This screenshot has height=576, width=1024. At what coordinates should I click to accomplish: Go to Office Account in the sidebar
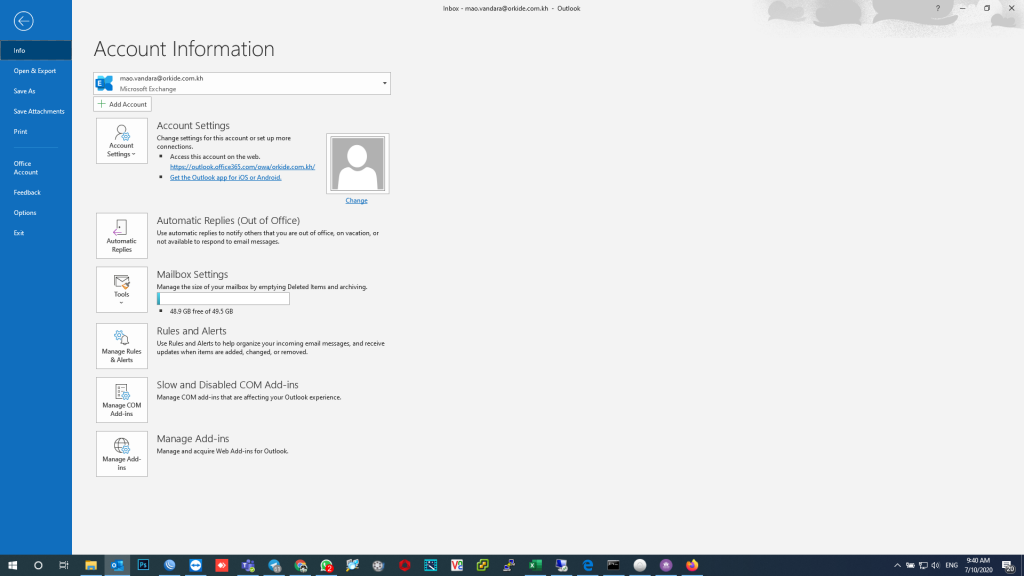[x=26, y=168]
